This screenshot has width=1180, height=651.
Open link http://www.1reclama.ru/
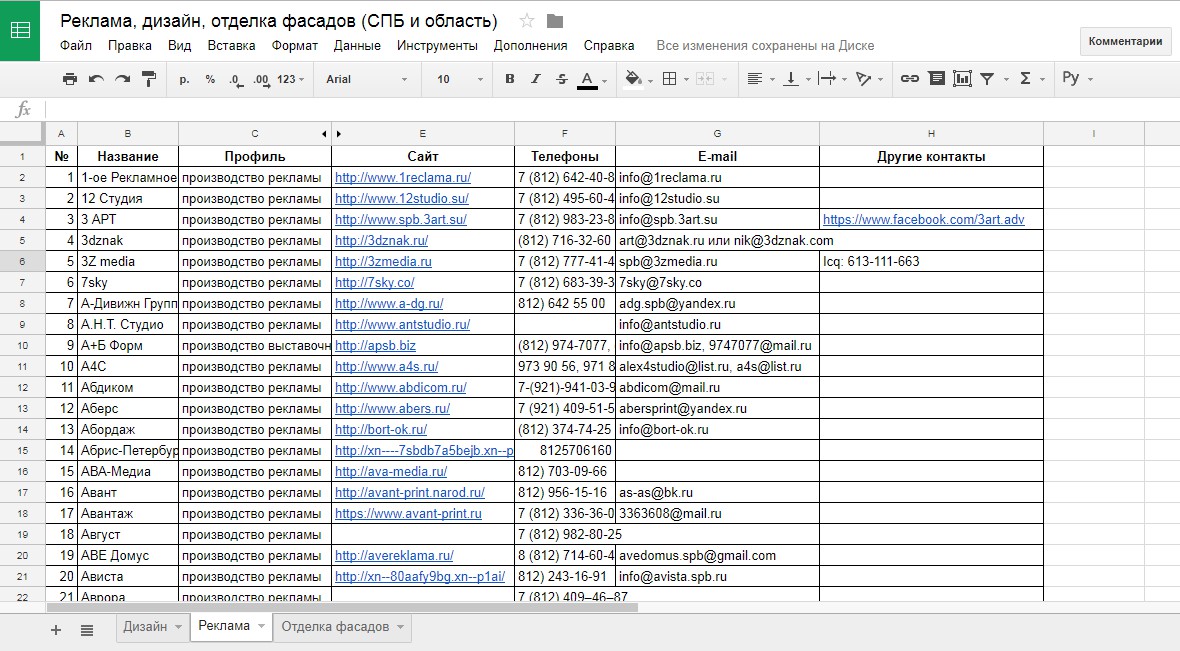tap(403, 178)
